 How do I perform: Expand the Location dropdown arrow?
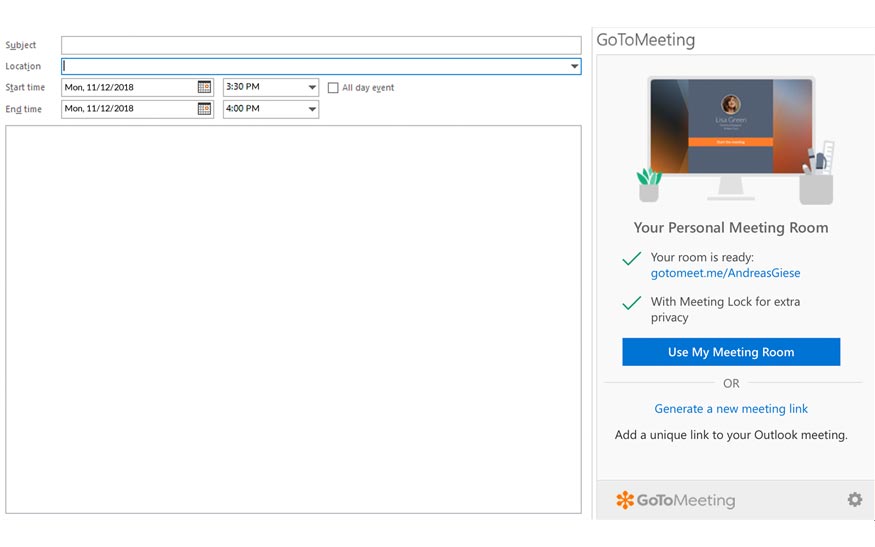coord(574,66)
